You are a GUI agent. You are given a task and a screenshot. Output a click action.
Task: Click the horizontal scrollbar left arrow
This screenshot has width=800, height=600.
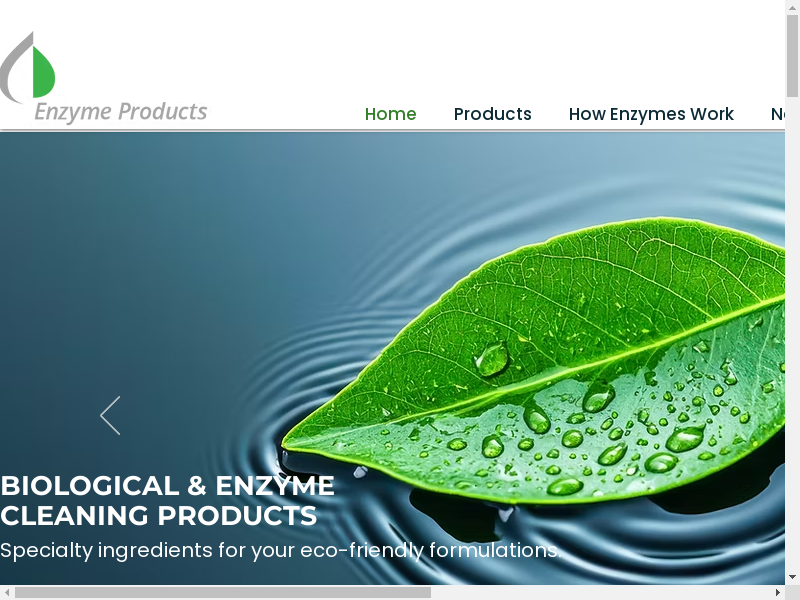7,592
